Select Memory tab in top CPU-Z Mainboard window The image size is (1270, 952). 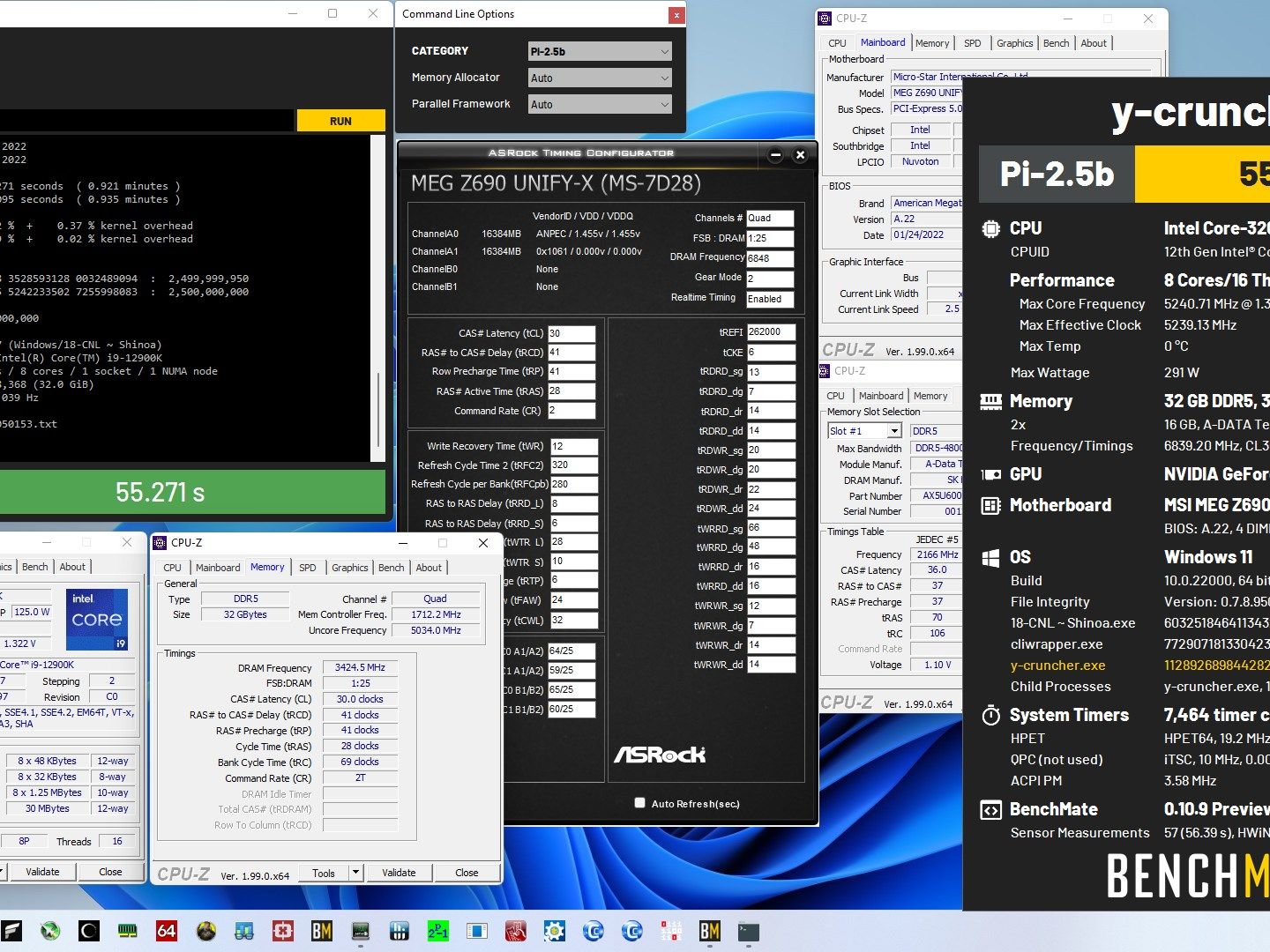click(x=932, y=43)
